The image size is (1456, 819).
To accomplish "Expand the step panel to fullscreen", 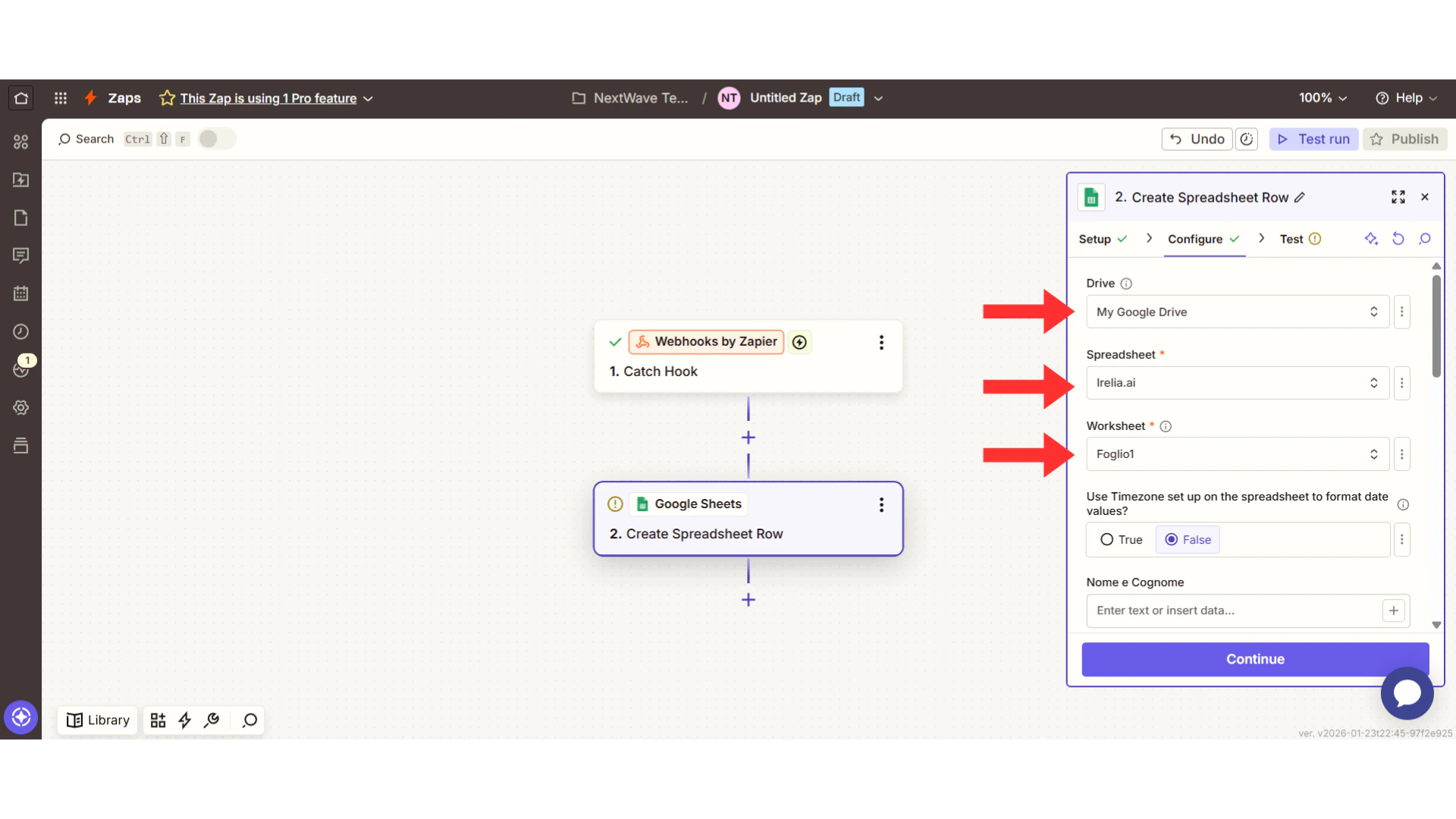I will click(x=1398, y=197).
